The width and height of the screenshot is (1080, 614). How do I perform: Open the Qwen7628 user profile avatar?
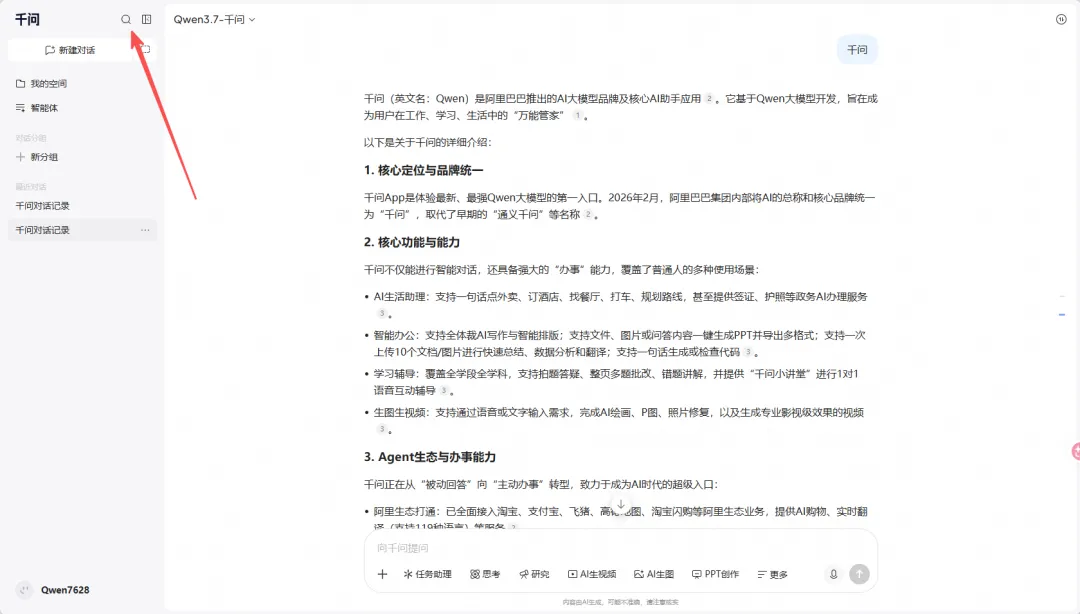(x=24, y=590)
